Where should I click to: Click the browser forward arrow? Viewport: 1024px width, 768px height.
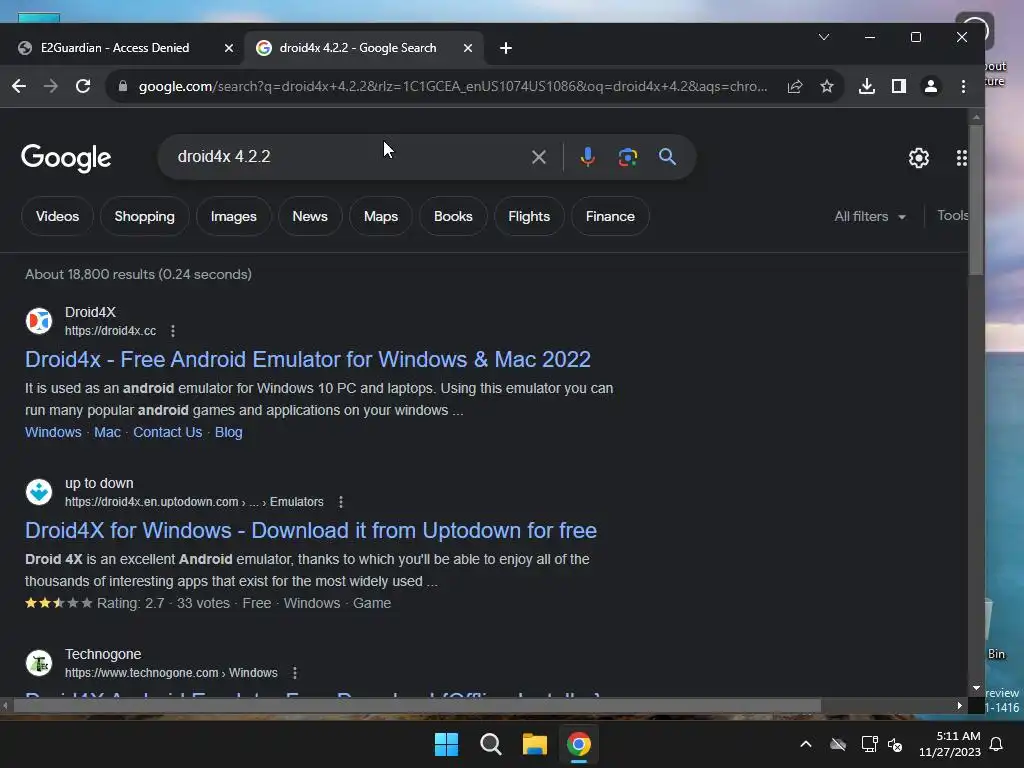[x=51, y=86]
